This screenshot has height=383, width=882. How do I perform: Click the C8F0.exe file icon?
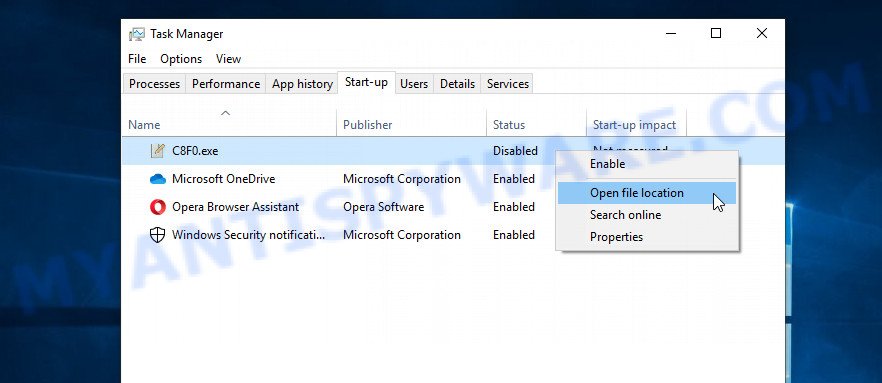158,151
